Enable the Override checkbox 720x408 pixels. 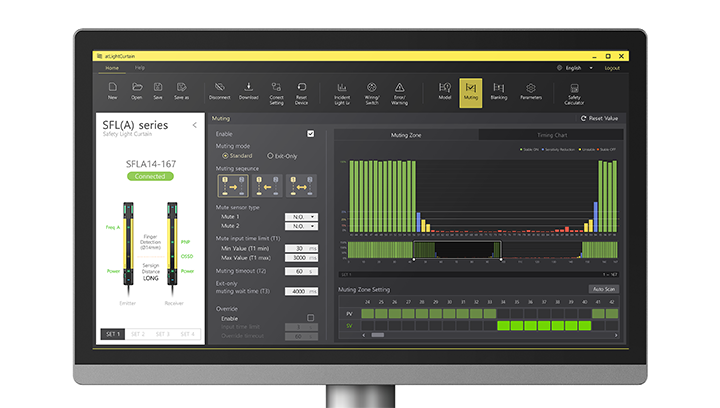click(310, 318)
